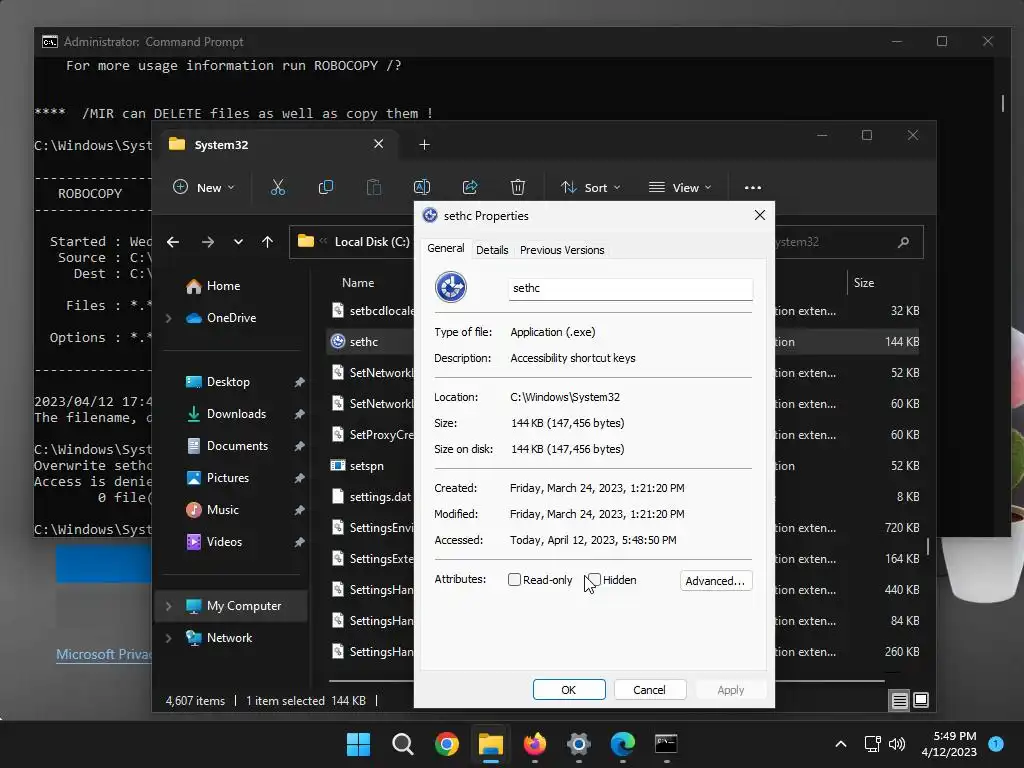1024x768 pixels.
Task: Go up one folder level with up arrow
Action: click(x=267, y=242)
